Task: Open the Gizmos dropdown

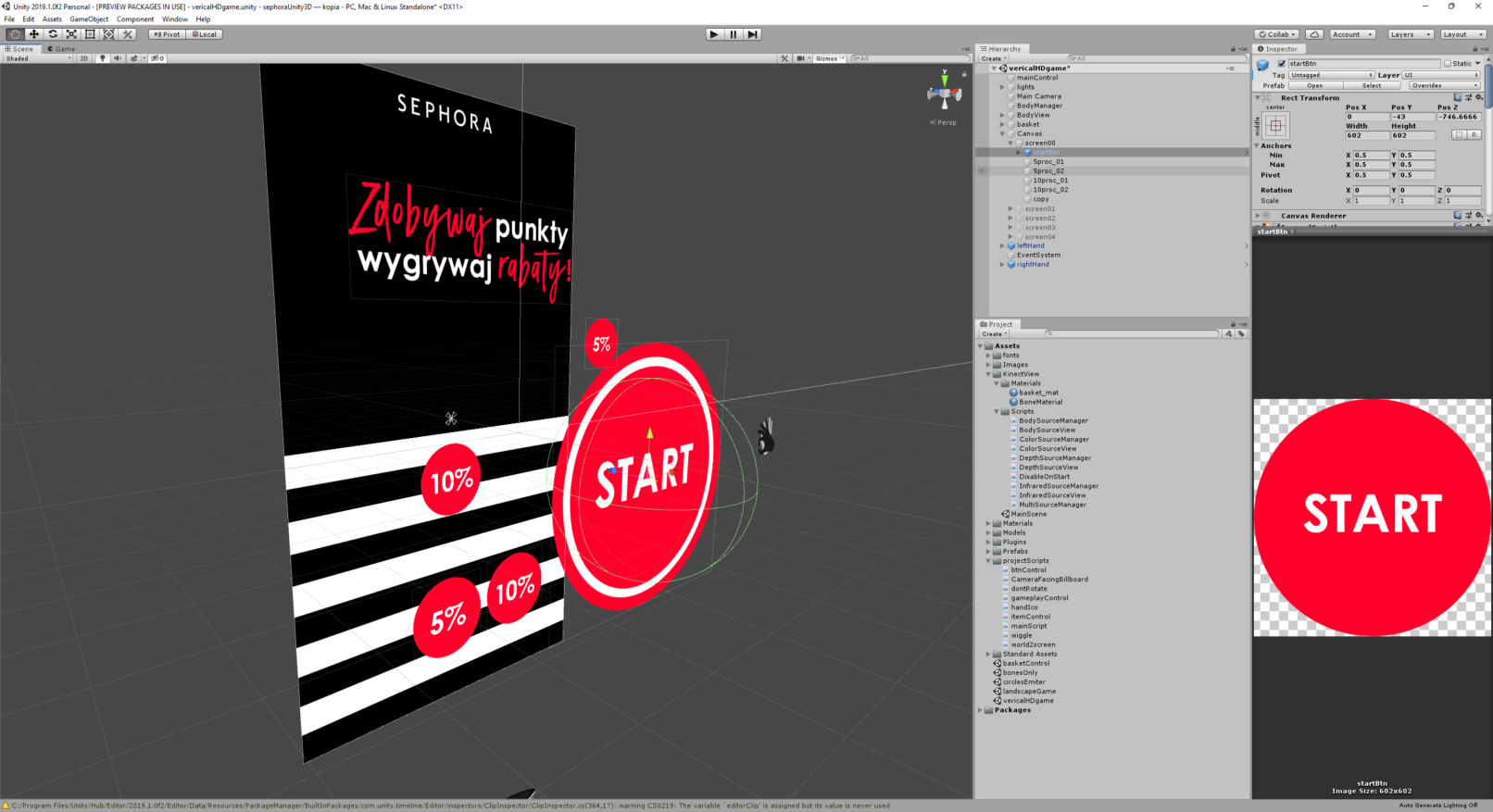Action: click(829, 58)
